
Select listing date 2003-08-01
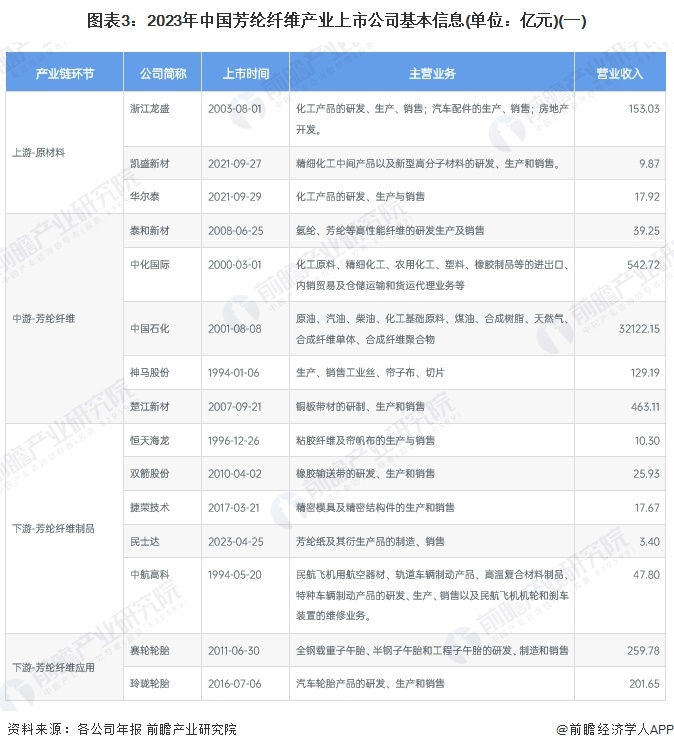point(235,109)
